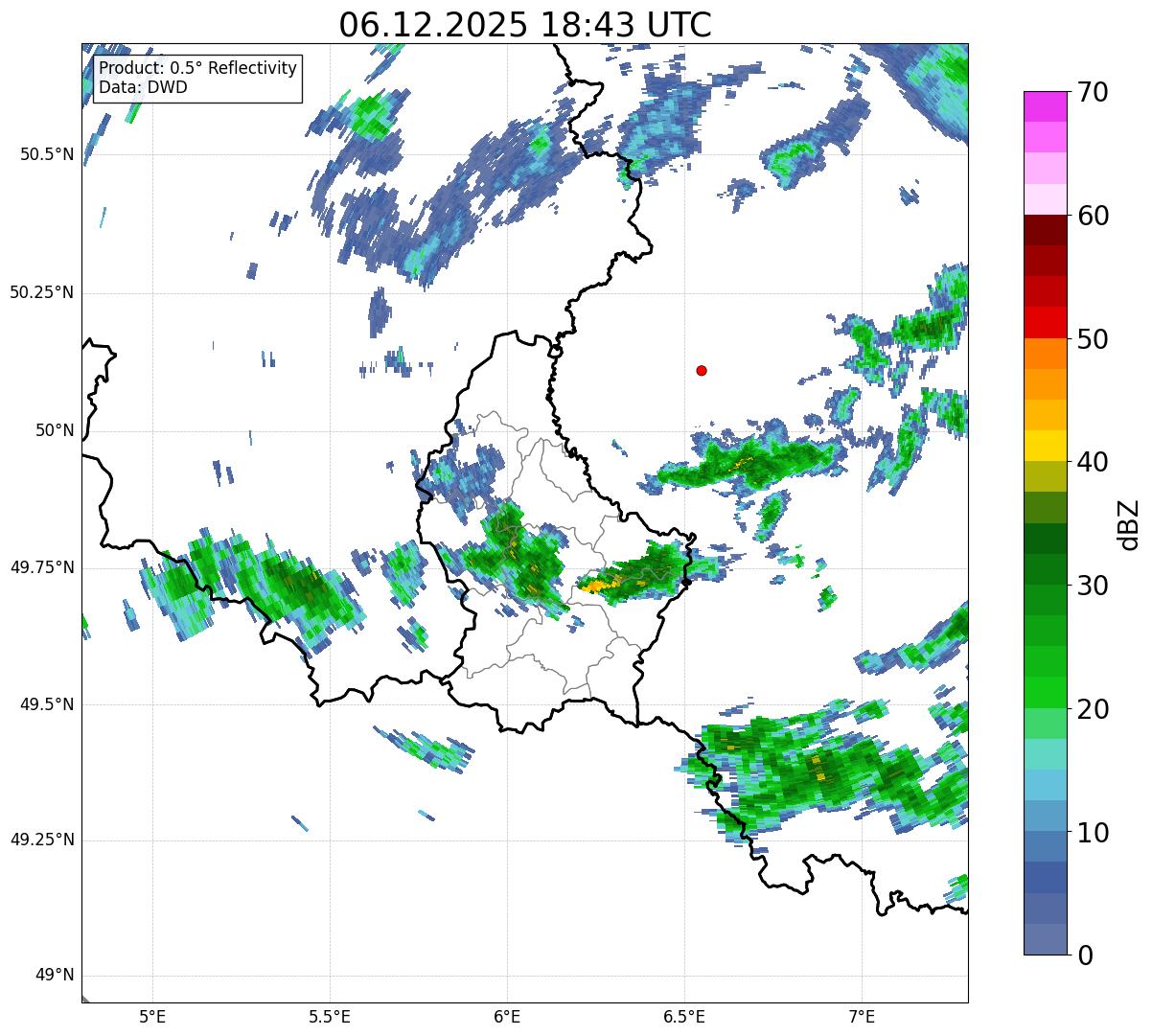Click the red station marker dot

[702, 370]
